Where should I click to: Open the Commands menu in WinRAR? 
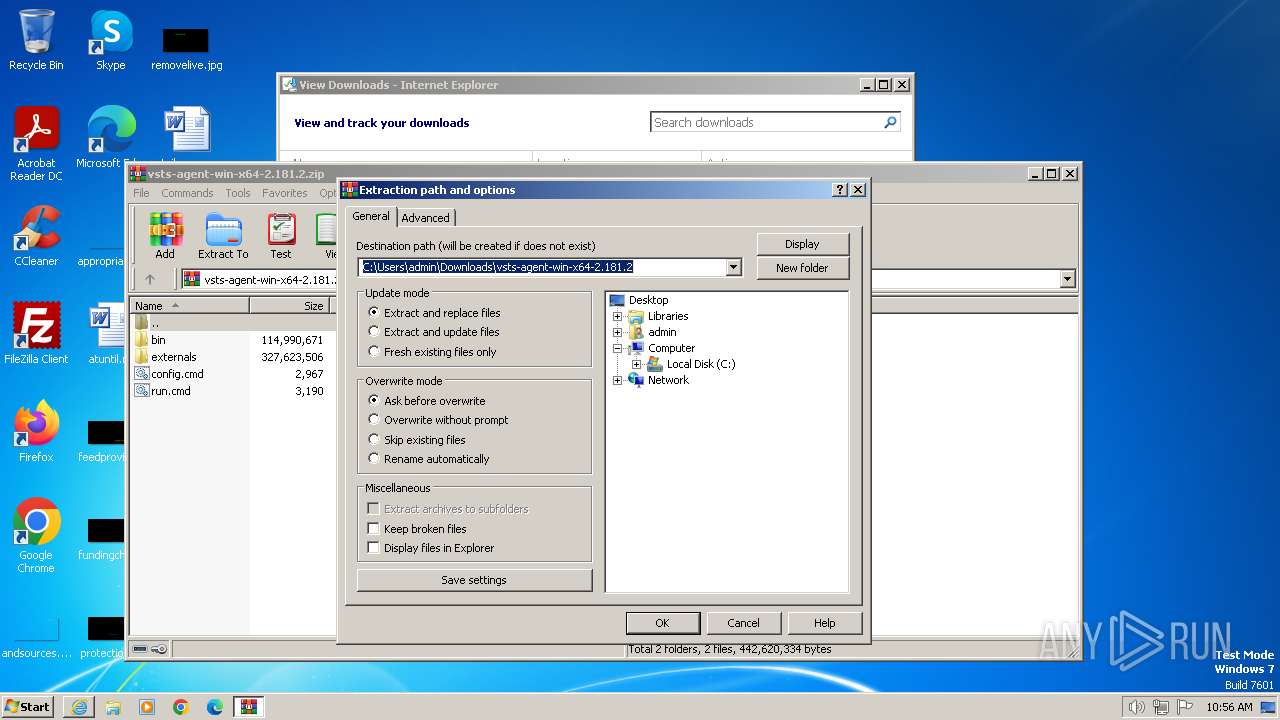tap(187, 193)
